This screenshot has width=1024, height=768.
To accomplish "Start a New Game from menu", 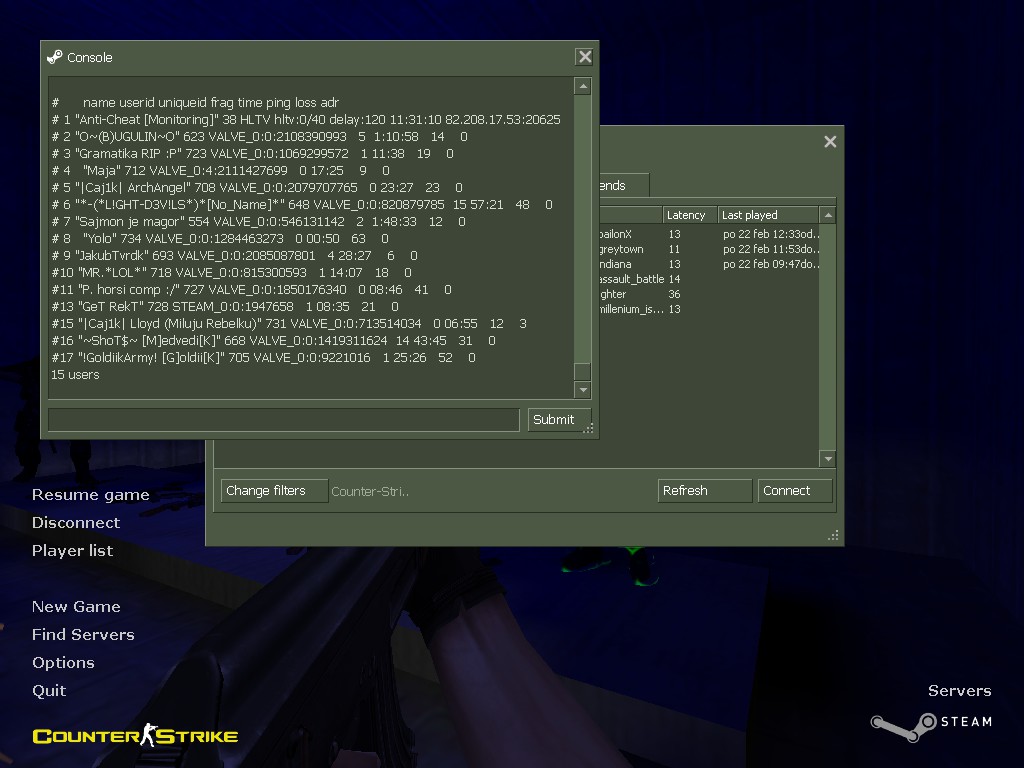I will coord(76,607).
